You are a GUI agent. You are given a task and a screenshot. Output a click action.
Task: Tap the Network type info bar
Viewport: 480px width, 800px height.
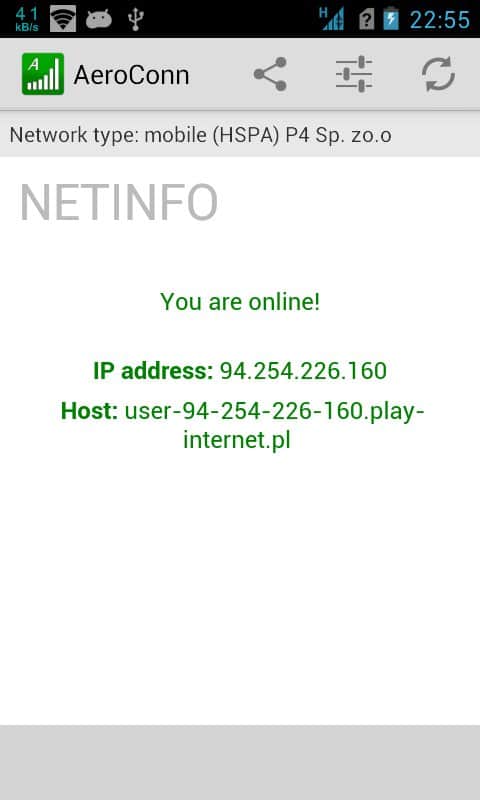(x=240, y=135)
